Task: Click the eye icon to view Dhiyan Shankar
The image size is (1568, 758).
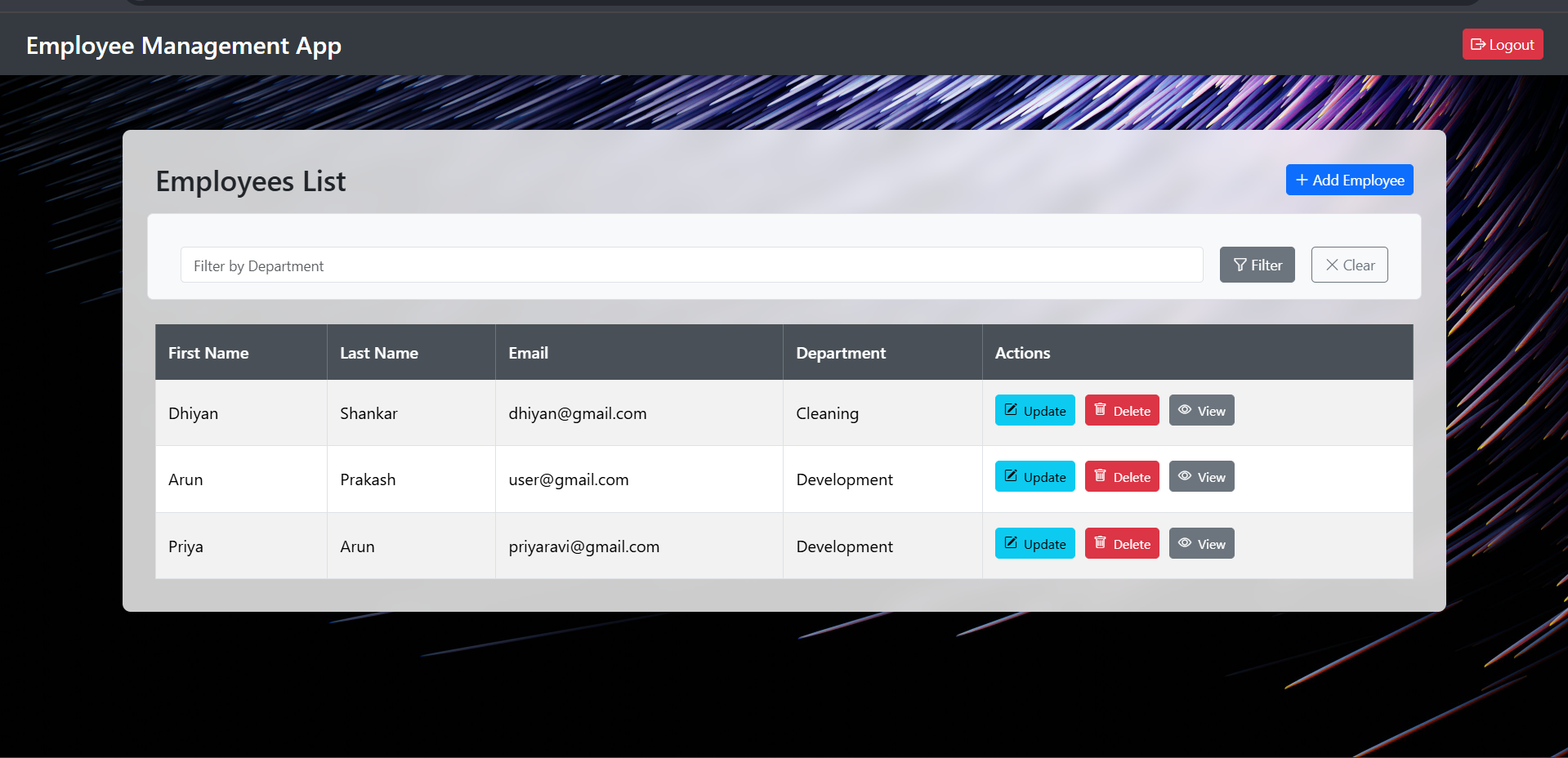Action: point(1186,410)
